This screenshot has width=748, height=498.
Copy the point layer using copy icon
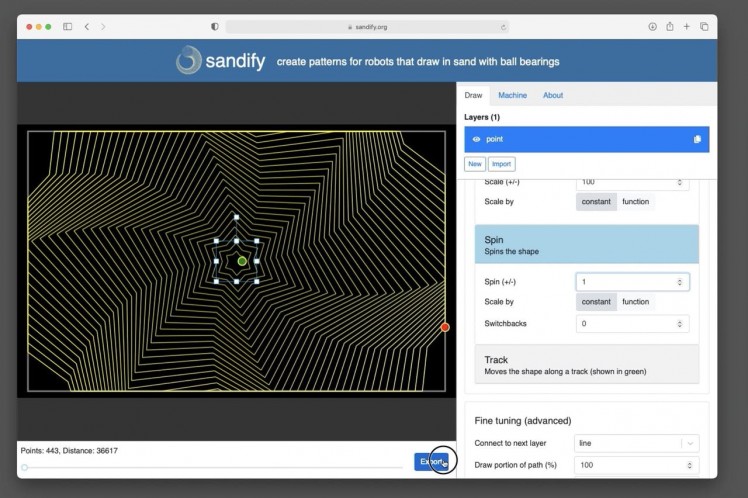pyautogui.click(x=697, y=139)
